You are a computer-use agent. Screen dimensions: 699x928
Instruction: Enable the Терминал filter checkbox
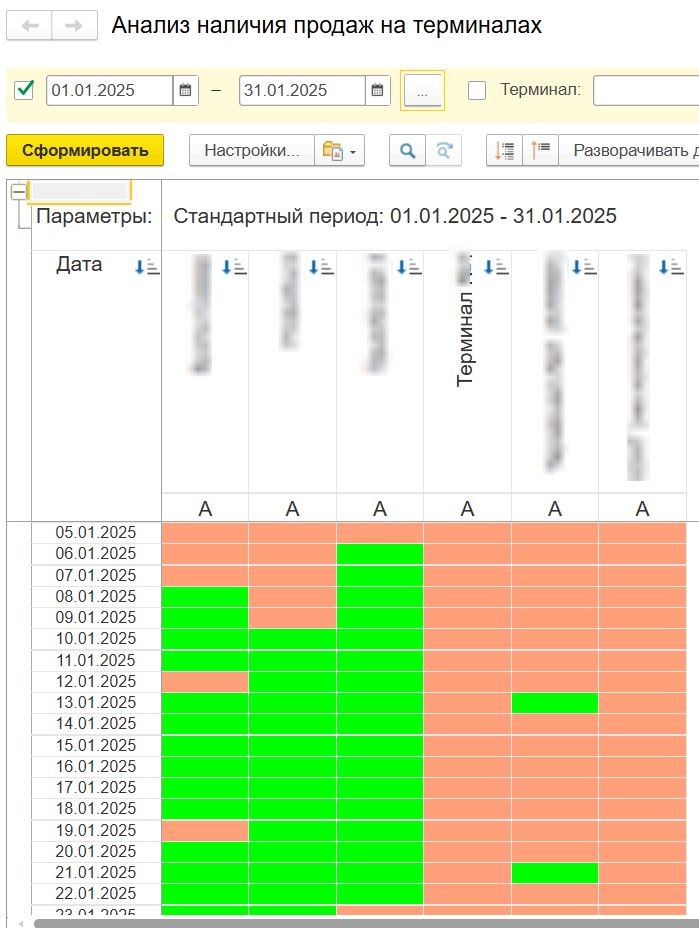point(477,91)
